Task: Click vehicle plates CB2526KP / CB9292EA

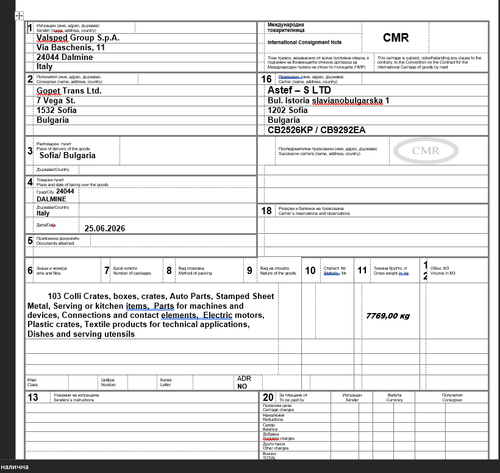Action: [x=316, y=130]
